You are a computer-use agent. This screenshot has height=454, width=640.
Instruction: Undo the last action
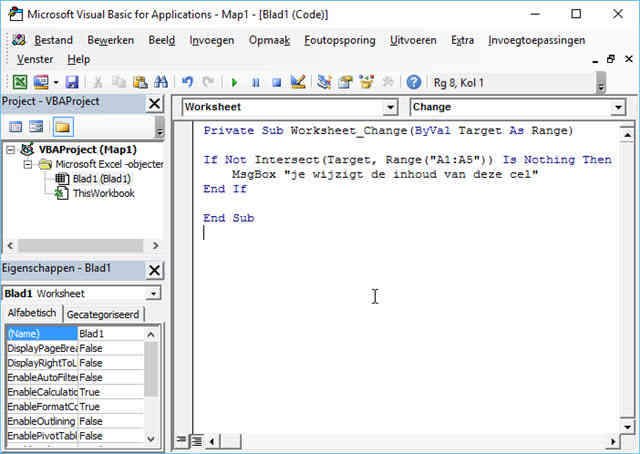(187, 82)
